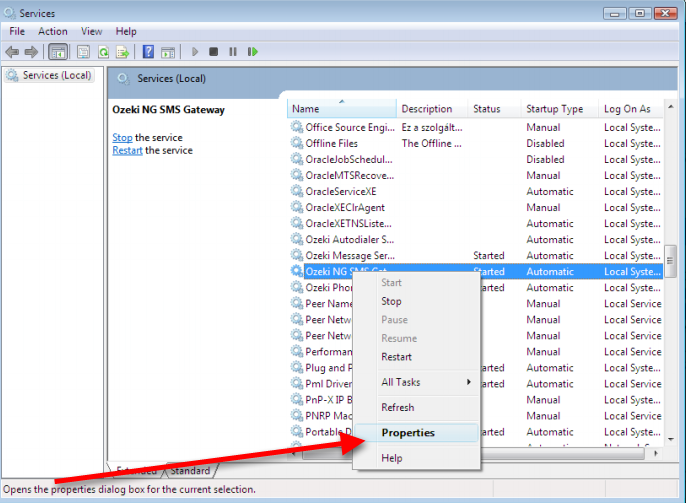Image resolution: width=686 pixels, height=503 pixels.
Task: Click gear icon beside Office Source Engine
Action: pyautogui.click(x=297, y=127)
